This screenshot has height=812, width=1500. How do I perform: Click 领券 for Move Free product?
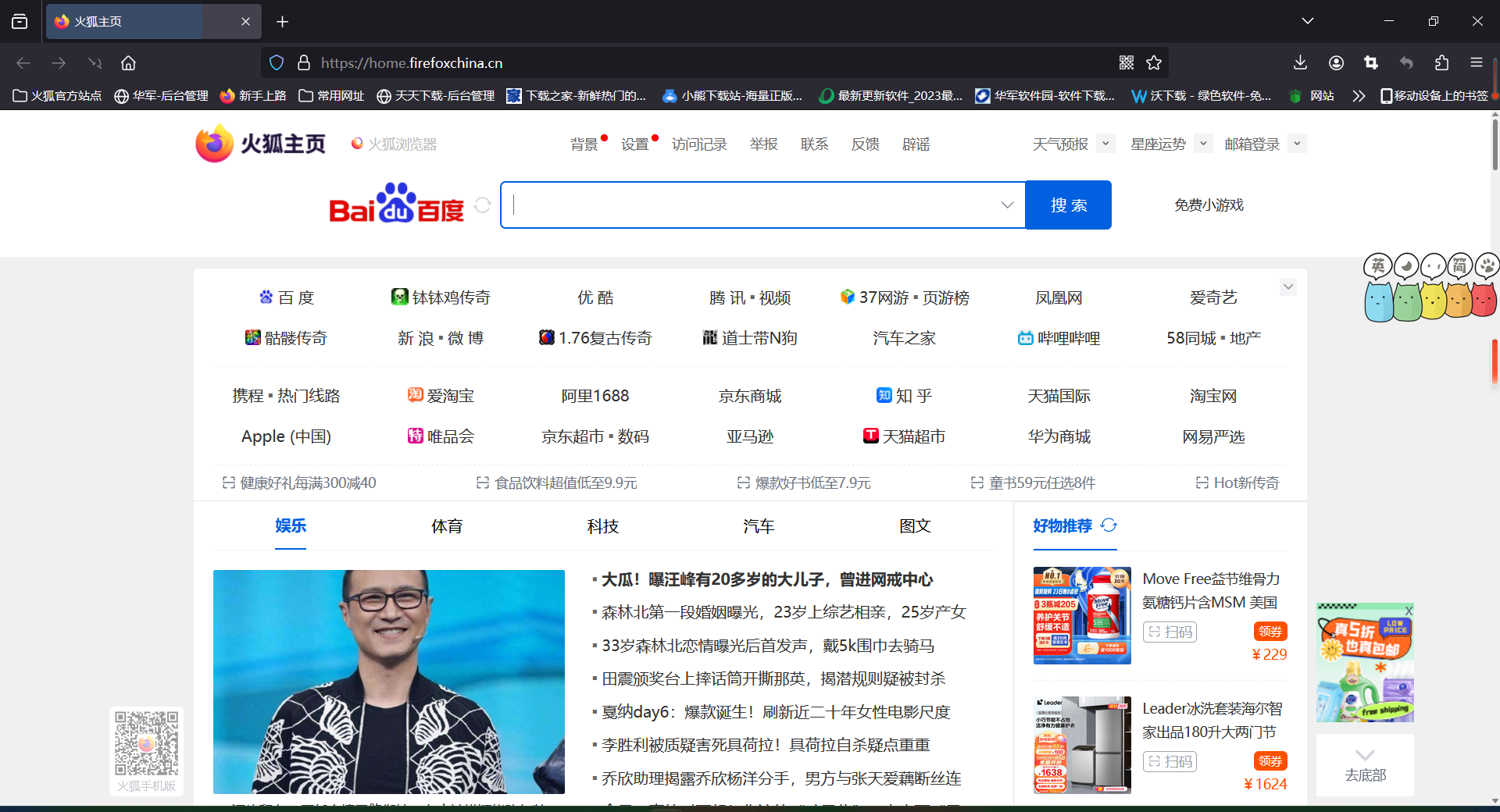click(x=1270, y=632)
